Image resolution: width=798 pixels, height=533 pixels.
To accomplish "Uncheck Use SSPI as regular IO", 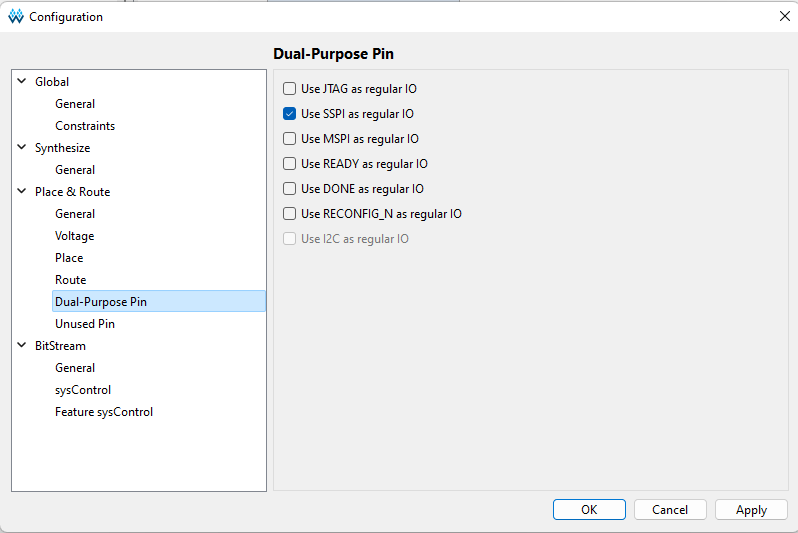I will (290, 114).
